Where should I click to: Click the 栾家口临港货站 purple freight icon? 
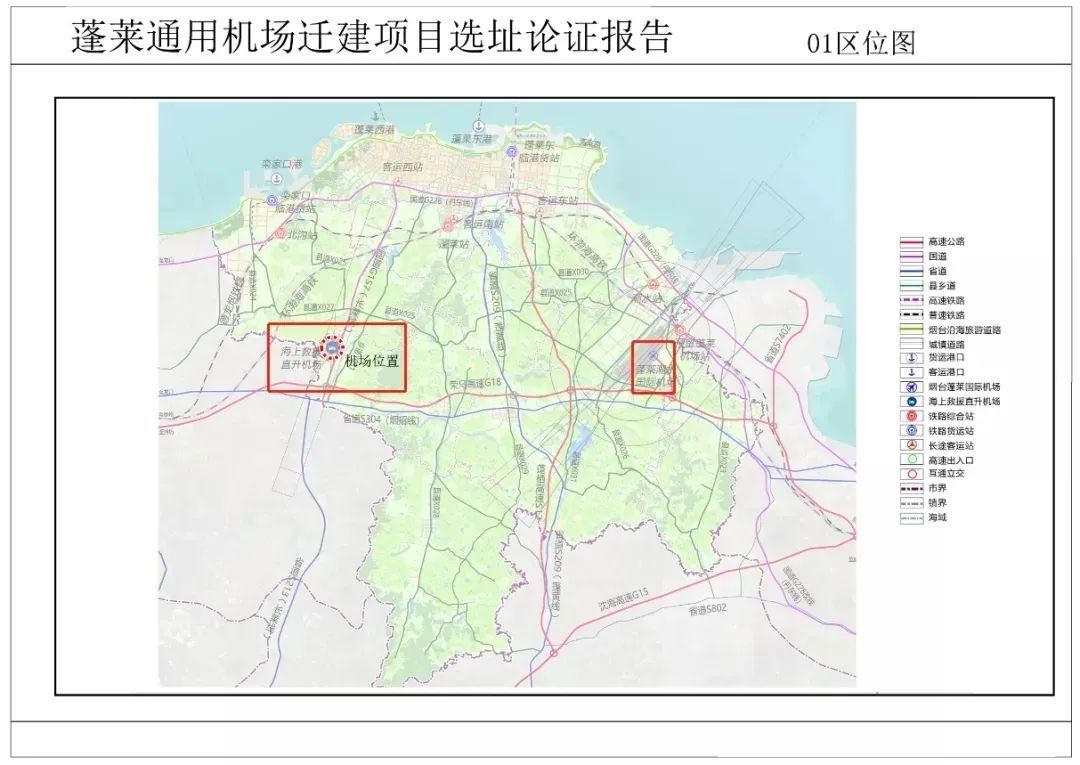272,202
